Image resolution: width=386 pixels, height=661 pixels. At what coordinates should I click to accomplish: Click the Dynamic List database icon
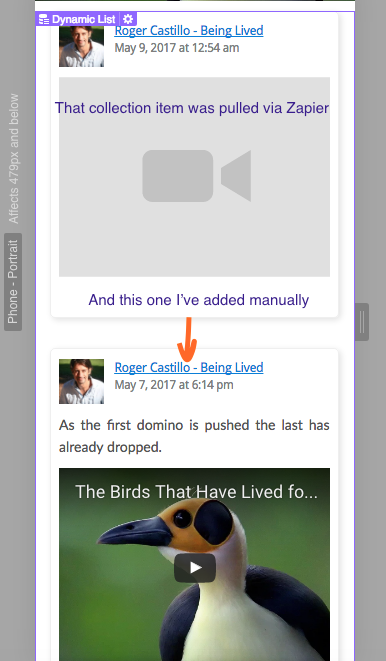[x=44, y=19]
